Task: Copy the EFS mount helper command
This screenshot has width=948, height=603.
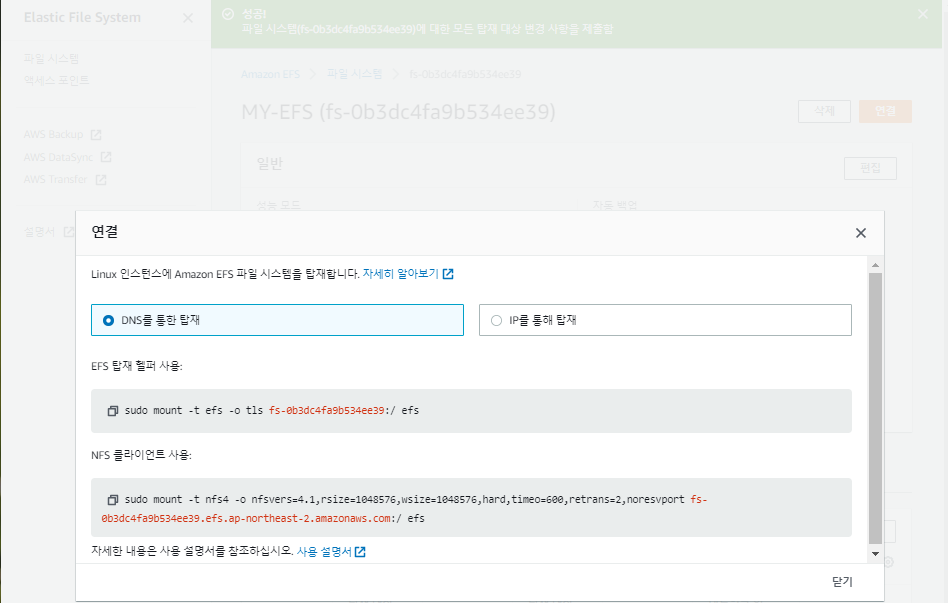Action: (112, 411)
